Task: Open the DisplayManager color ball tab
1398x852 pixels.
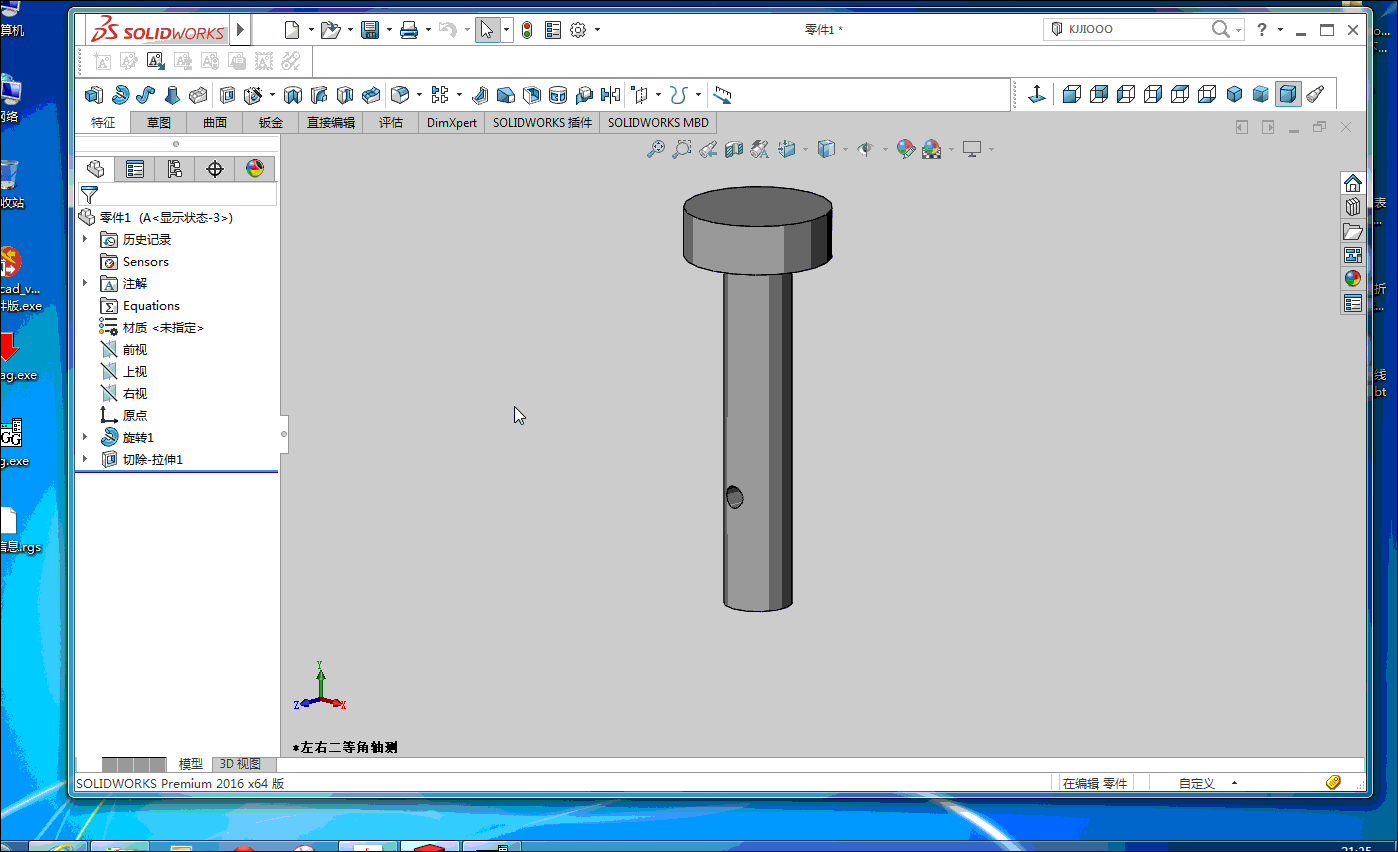Action: 255,169
